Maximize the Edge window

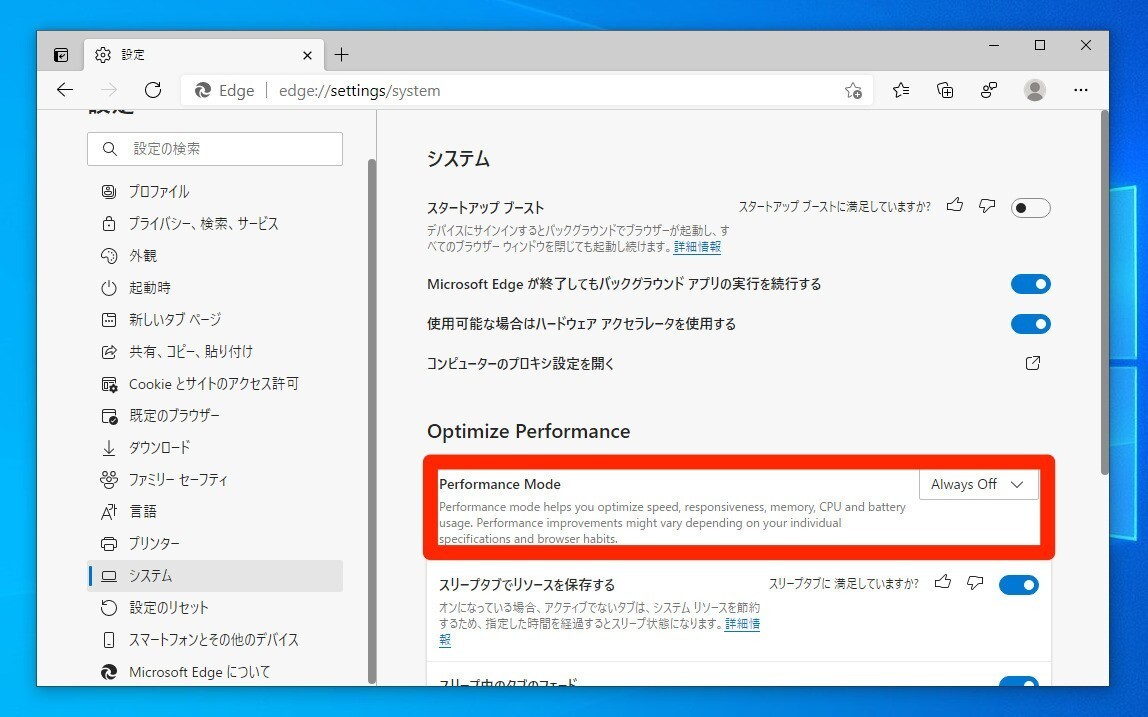[x=1040, y=45]
